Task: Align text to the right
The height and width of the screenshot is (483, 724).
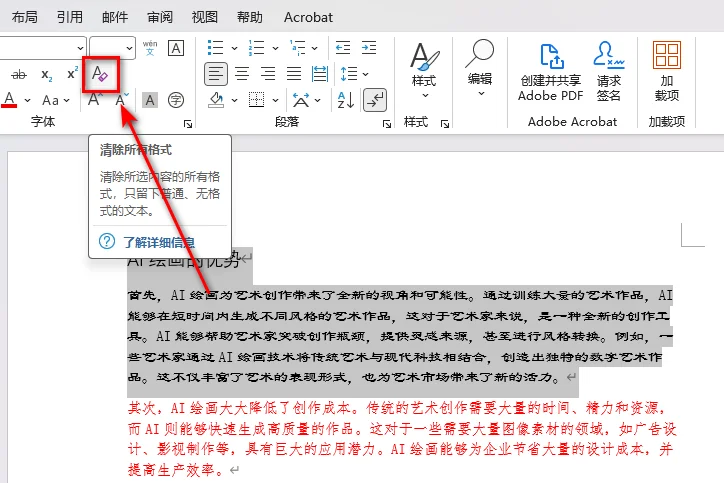Action: [x=268, y=74]
